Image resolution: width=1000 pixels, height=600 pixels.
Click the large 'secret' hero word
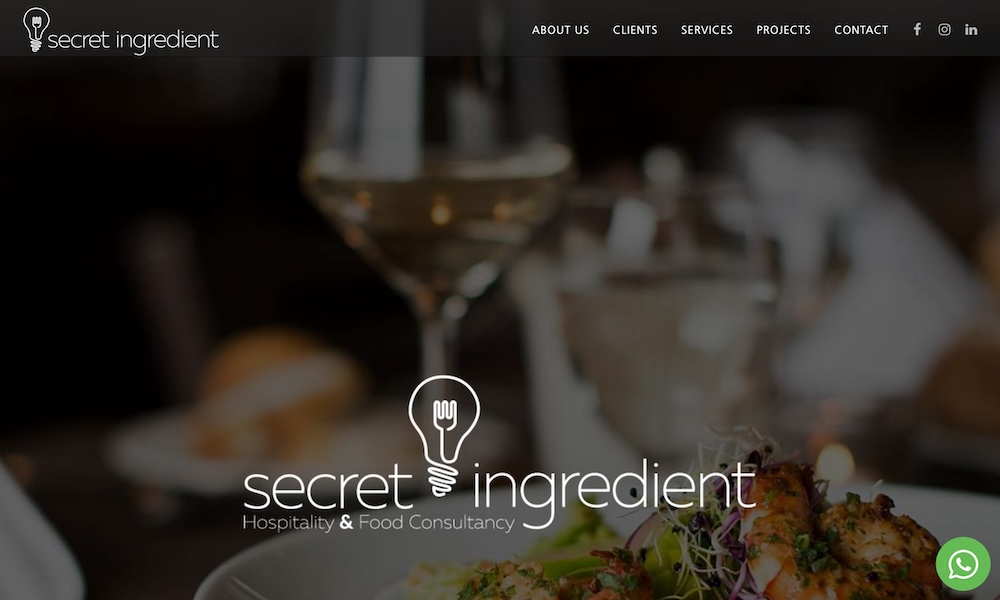pos(328,487)
